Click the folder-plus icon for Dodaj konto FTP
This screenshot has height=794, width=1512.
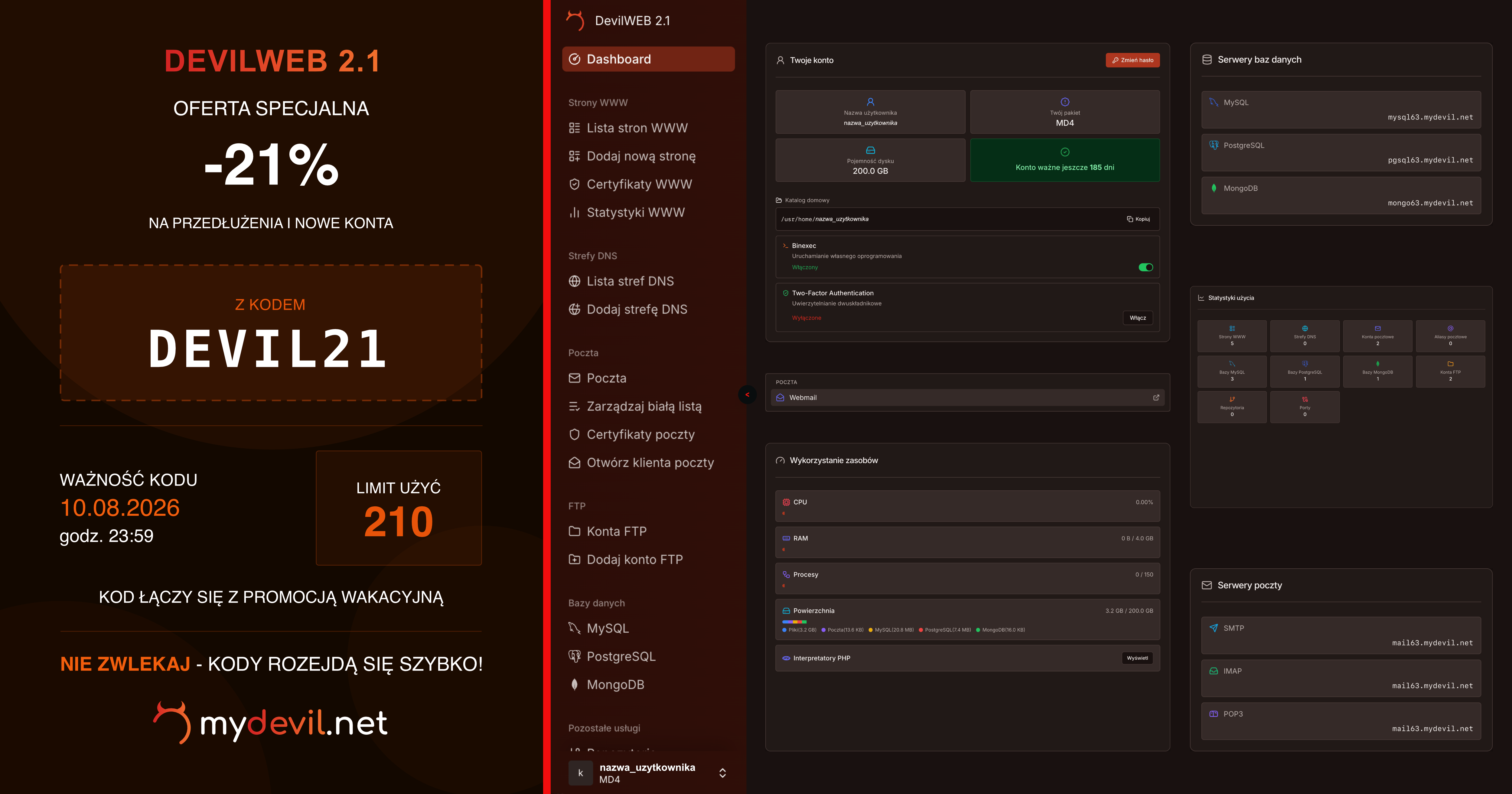click(x=575, y=560)
